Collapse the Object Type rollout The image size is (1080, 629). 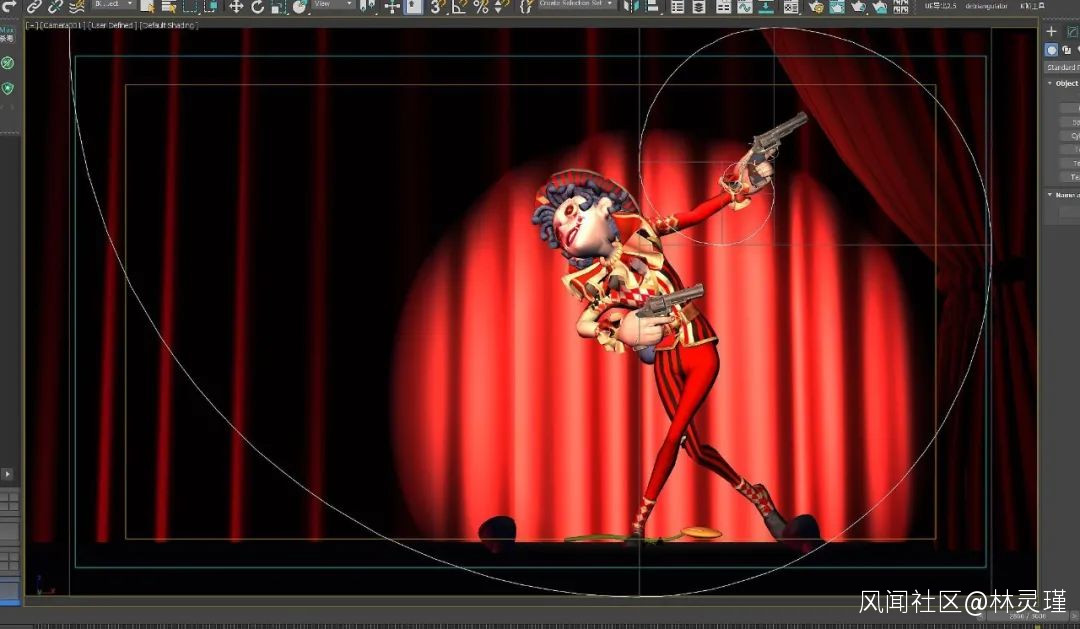1063,84
